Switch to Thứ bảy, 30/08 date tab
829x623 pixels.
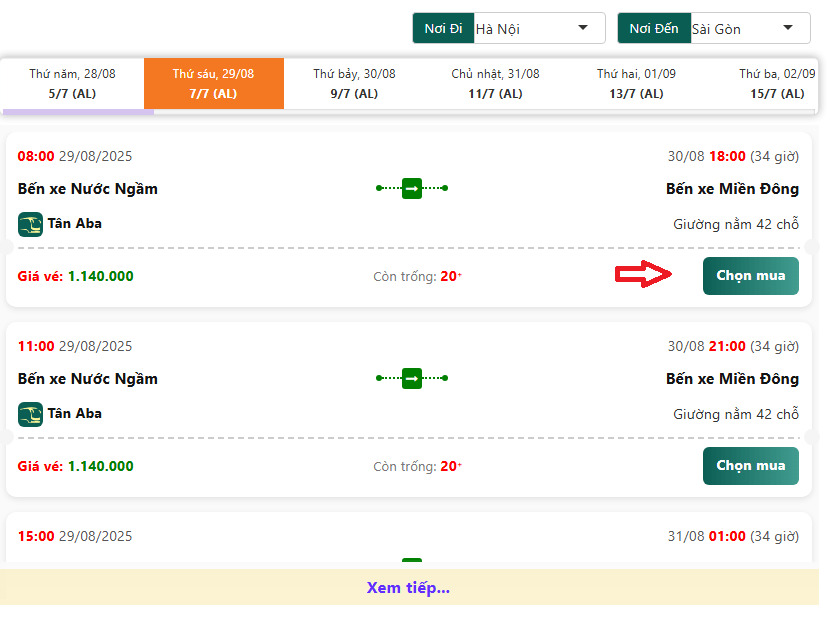tap(354, 83)
